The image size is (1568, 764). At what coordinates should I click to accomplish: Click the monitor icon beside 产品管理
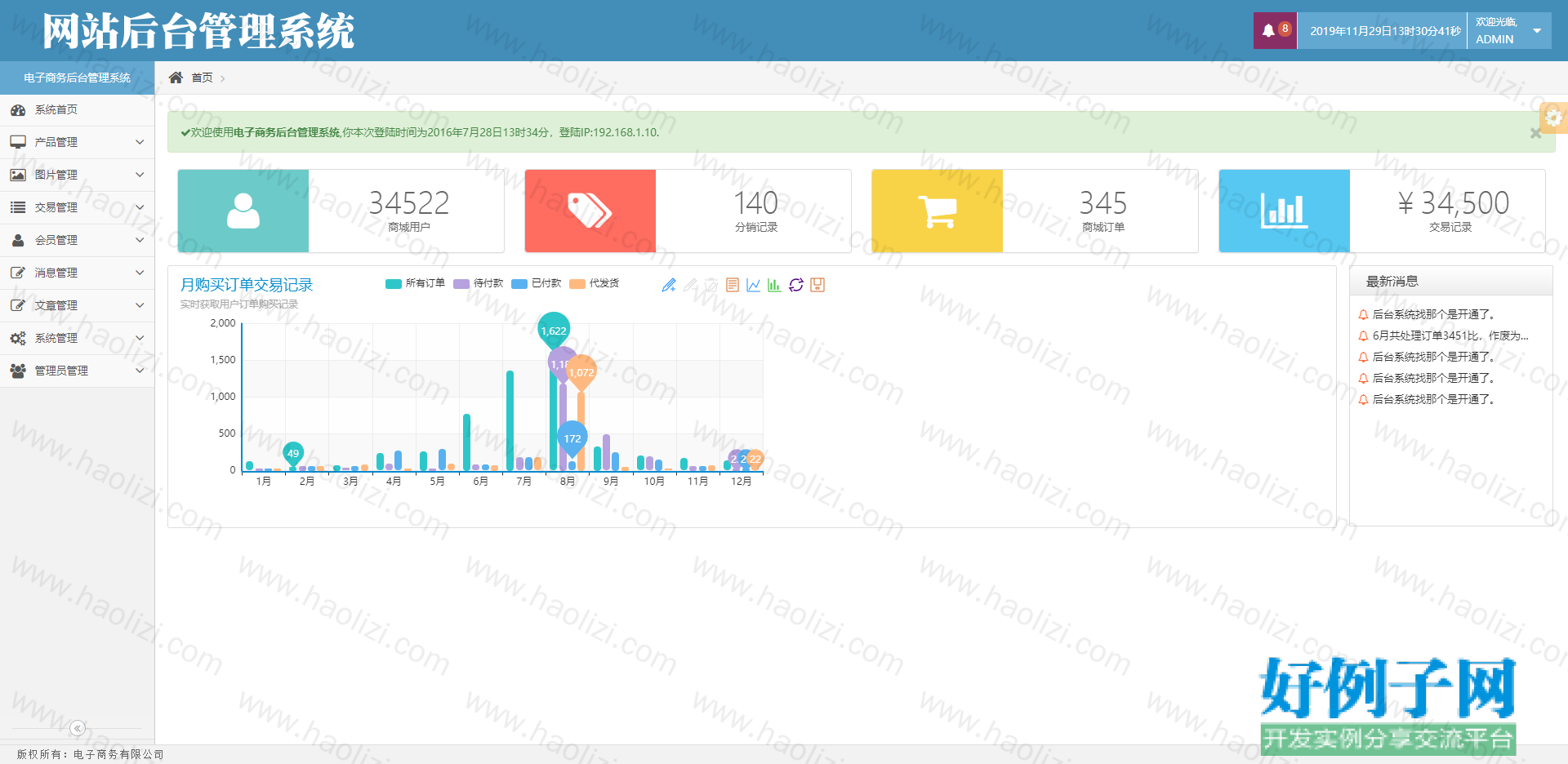[18, 142]
